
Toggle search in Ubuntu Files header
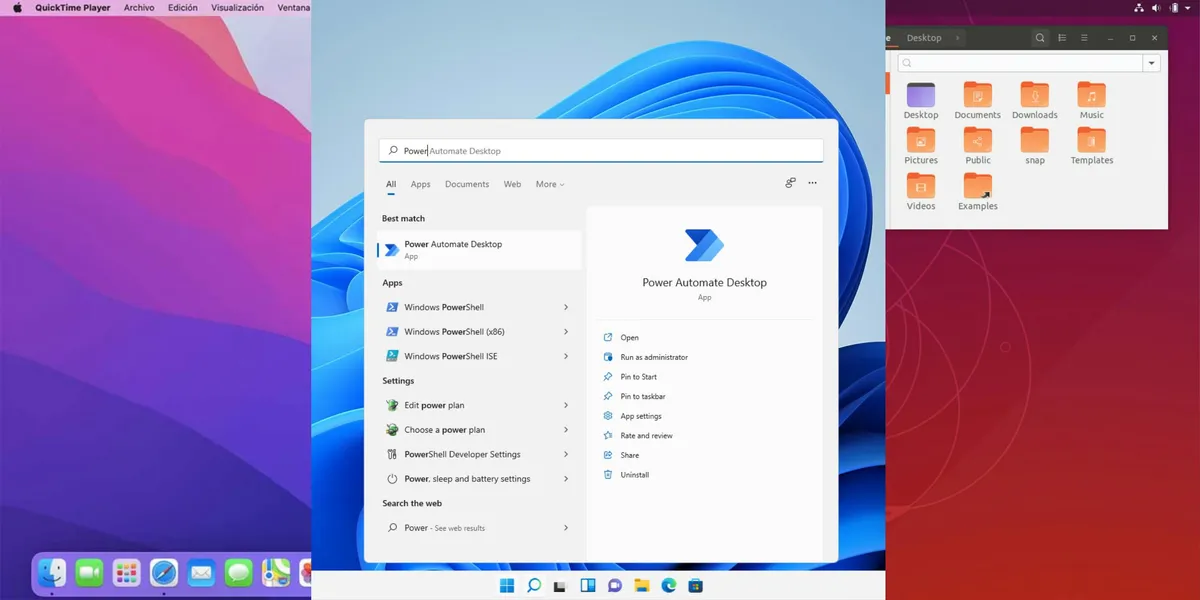[1040, 38]
